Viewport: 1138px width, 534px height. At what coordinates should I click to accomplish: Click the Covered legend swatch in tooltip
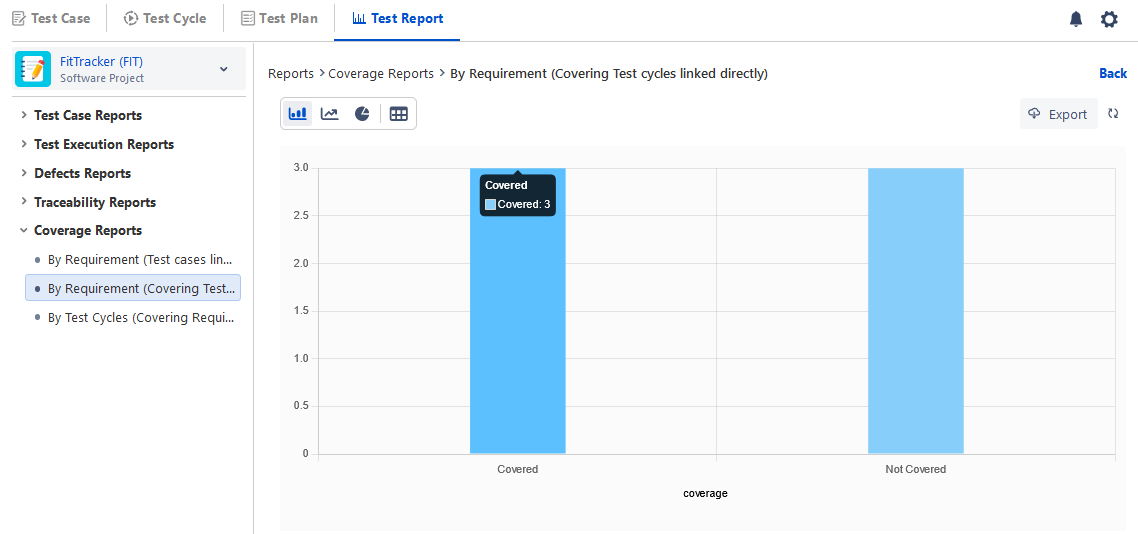tap(491, 205)
